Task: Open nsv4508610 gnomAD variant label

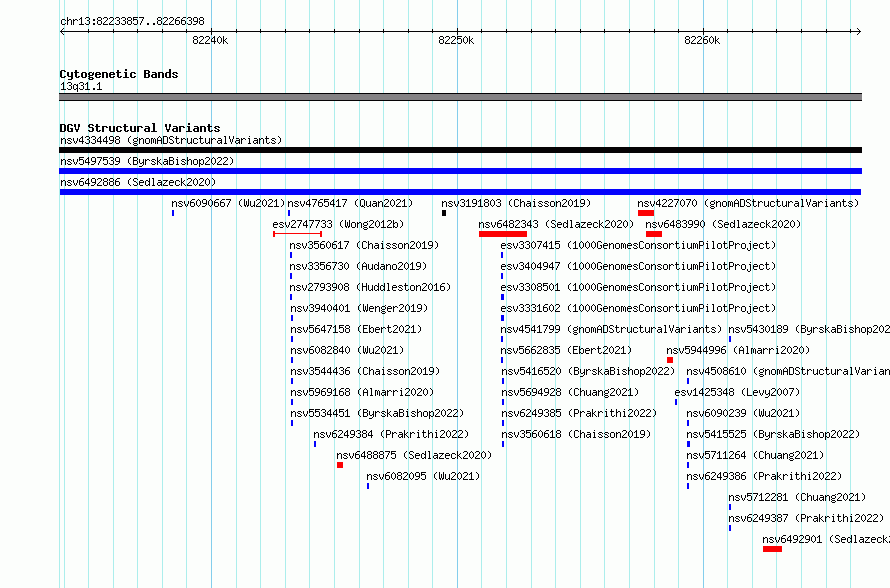Action: tap(788, 371)
